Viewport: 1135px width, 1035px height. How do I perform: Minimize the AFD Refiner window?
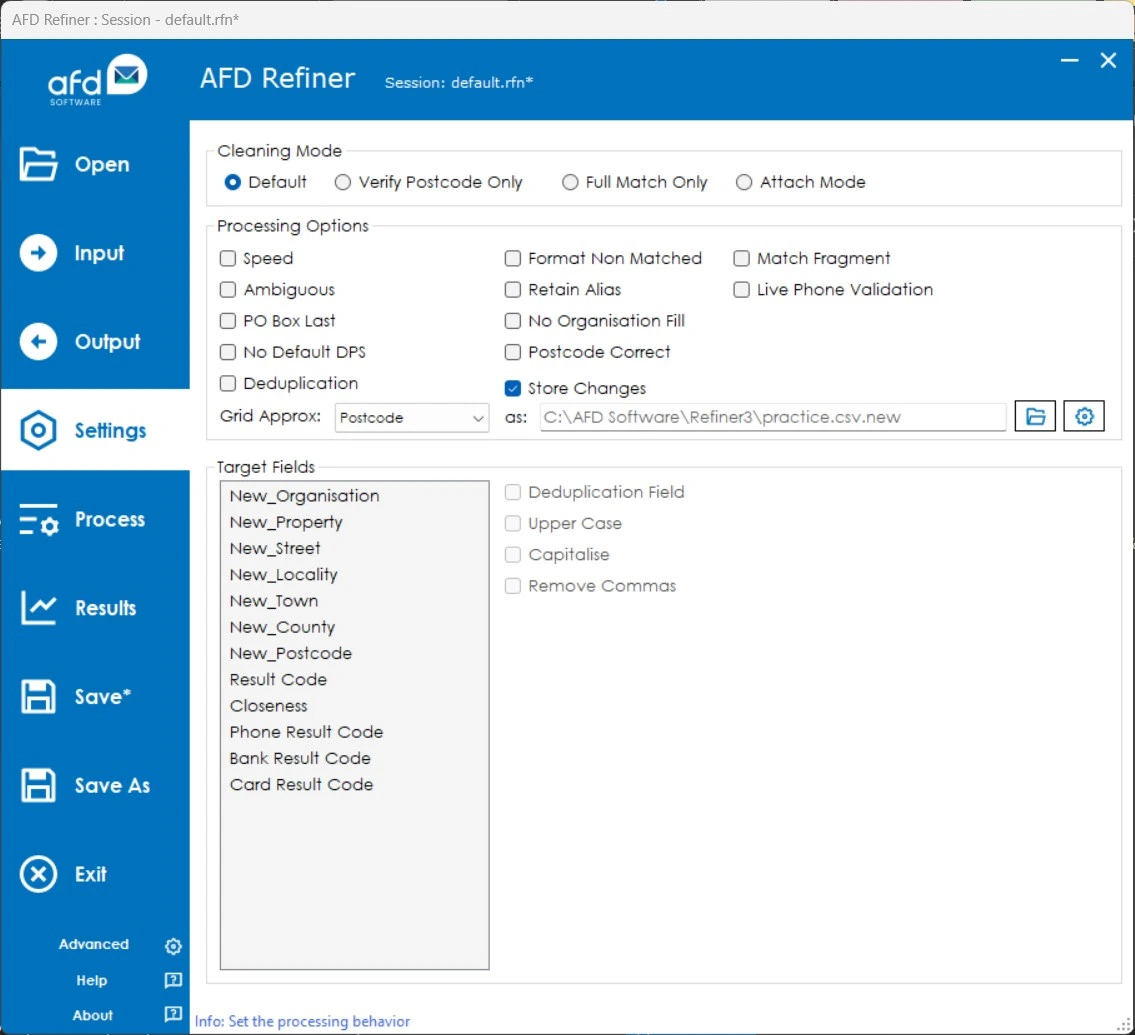coord(1069,61)
